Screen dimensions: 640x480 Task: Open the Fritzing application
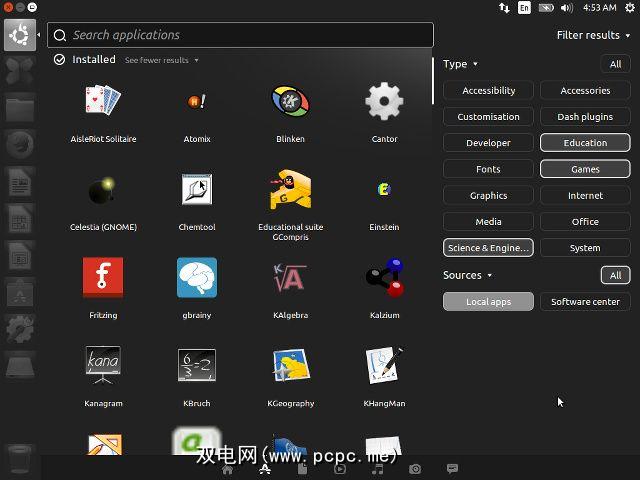click(103, 288)
